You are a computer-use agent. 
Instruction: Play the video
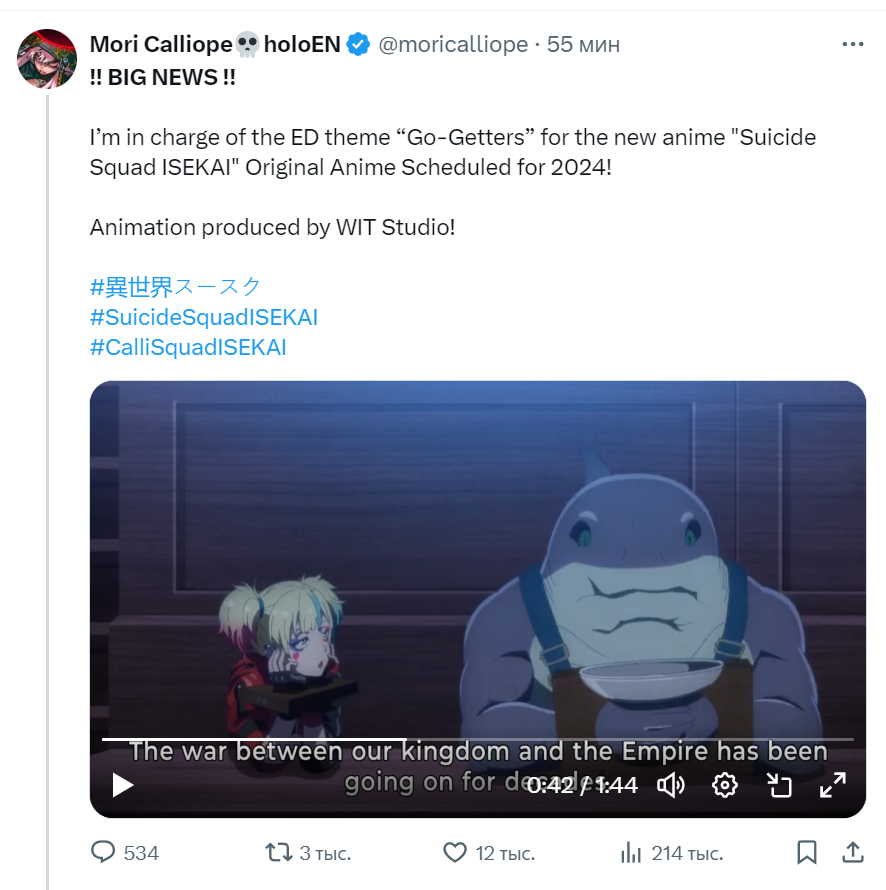[123, 785]
